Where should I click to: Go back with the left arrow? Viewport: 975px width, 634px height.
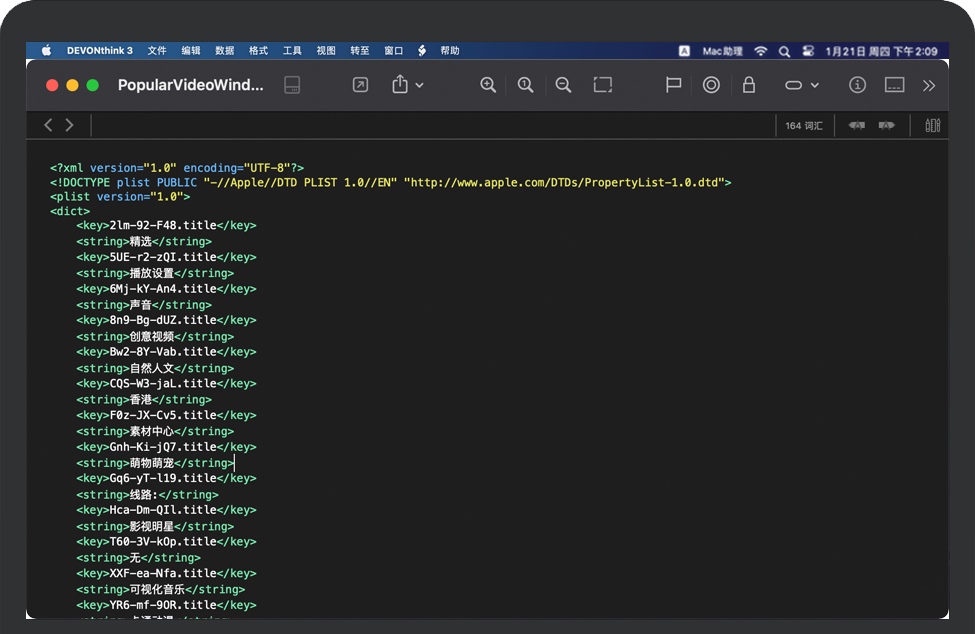48,125
